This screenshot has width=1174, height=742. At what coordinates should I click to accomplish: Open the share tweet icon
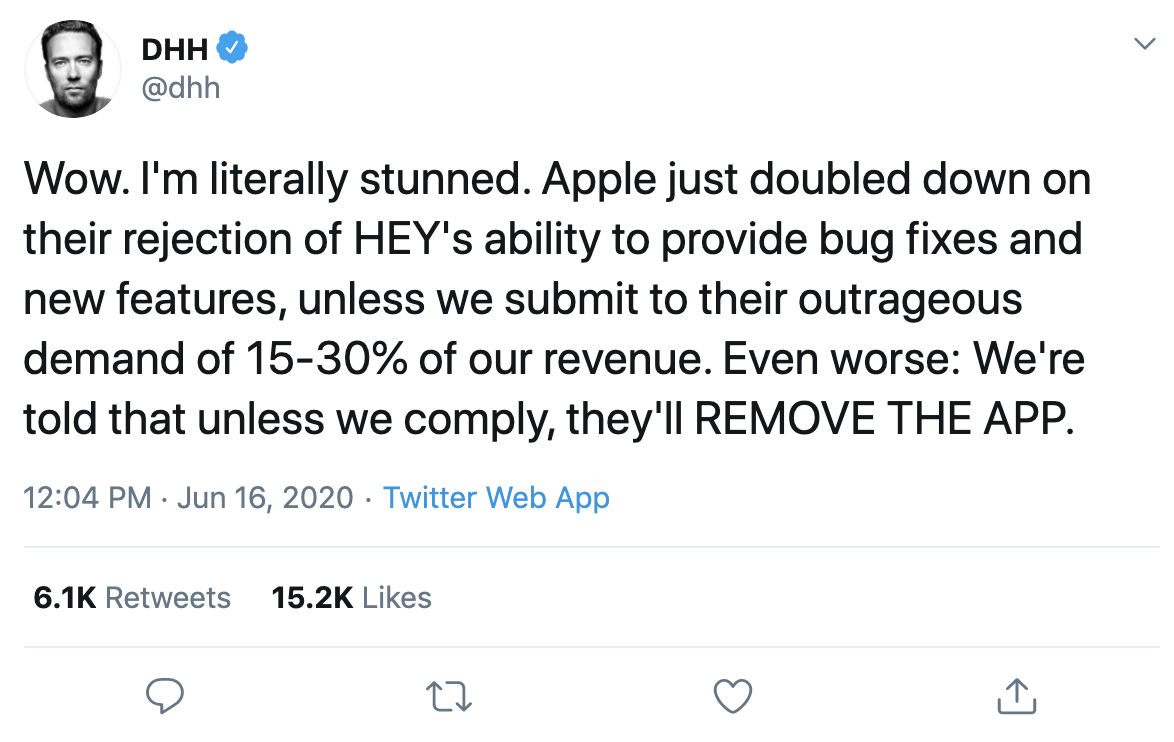1015,695
